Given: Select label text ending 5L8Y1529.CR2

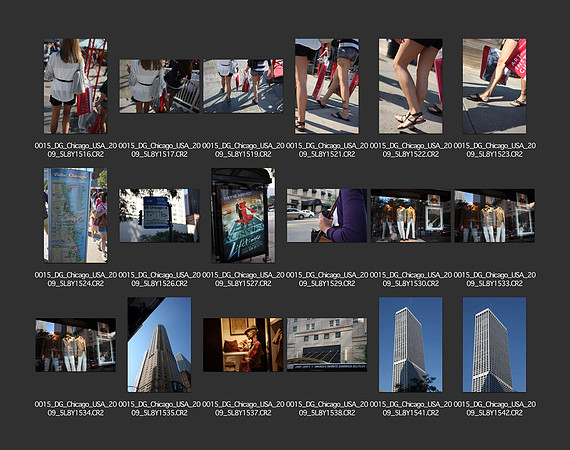Looking at the screenshot, I should 327,279.
